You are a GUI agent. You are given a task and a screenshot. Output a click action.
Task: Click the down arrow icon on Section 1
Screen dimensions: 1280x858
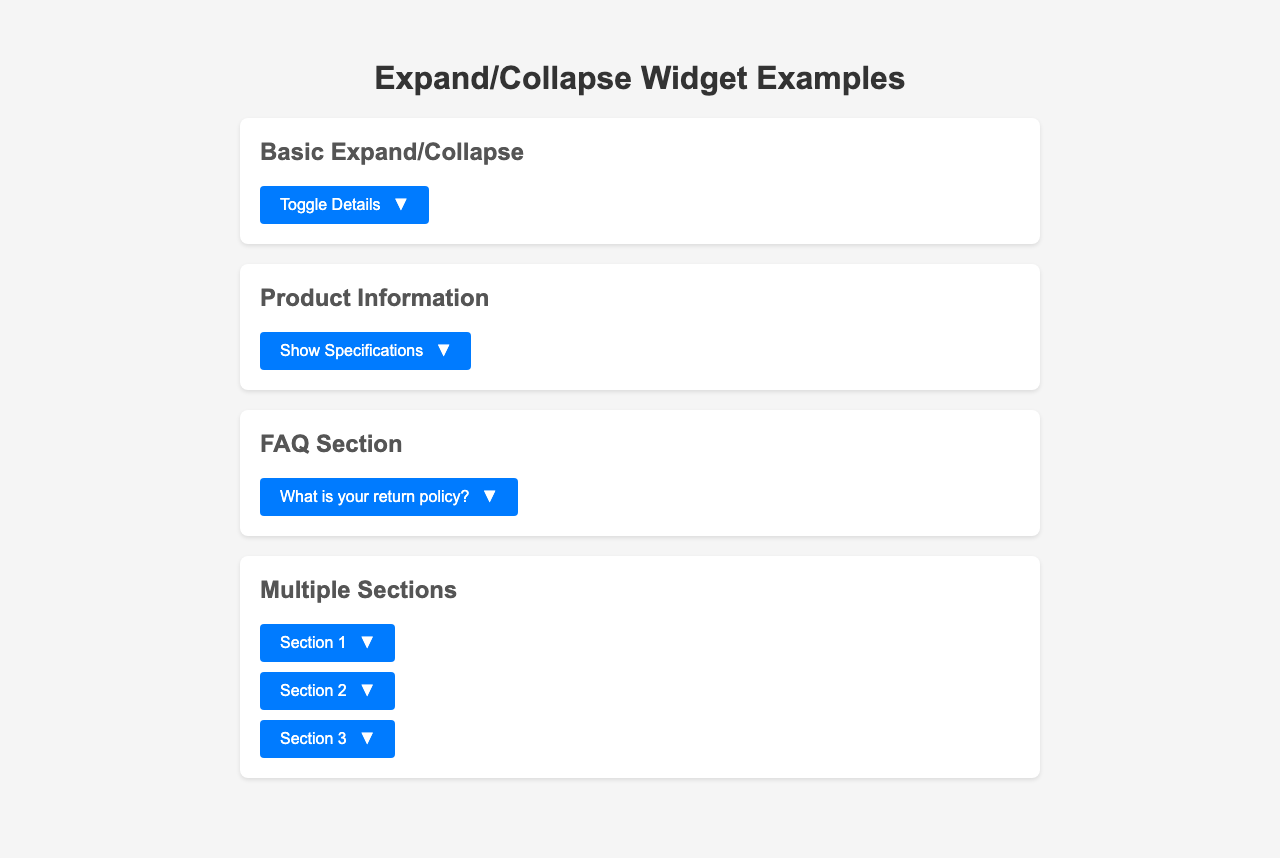(x=367, y=642)
